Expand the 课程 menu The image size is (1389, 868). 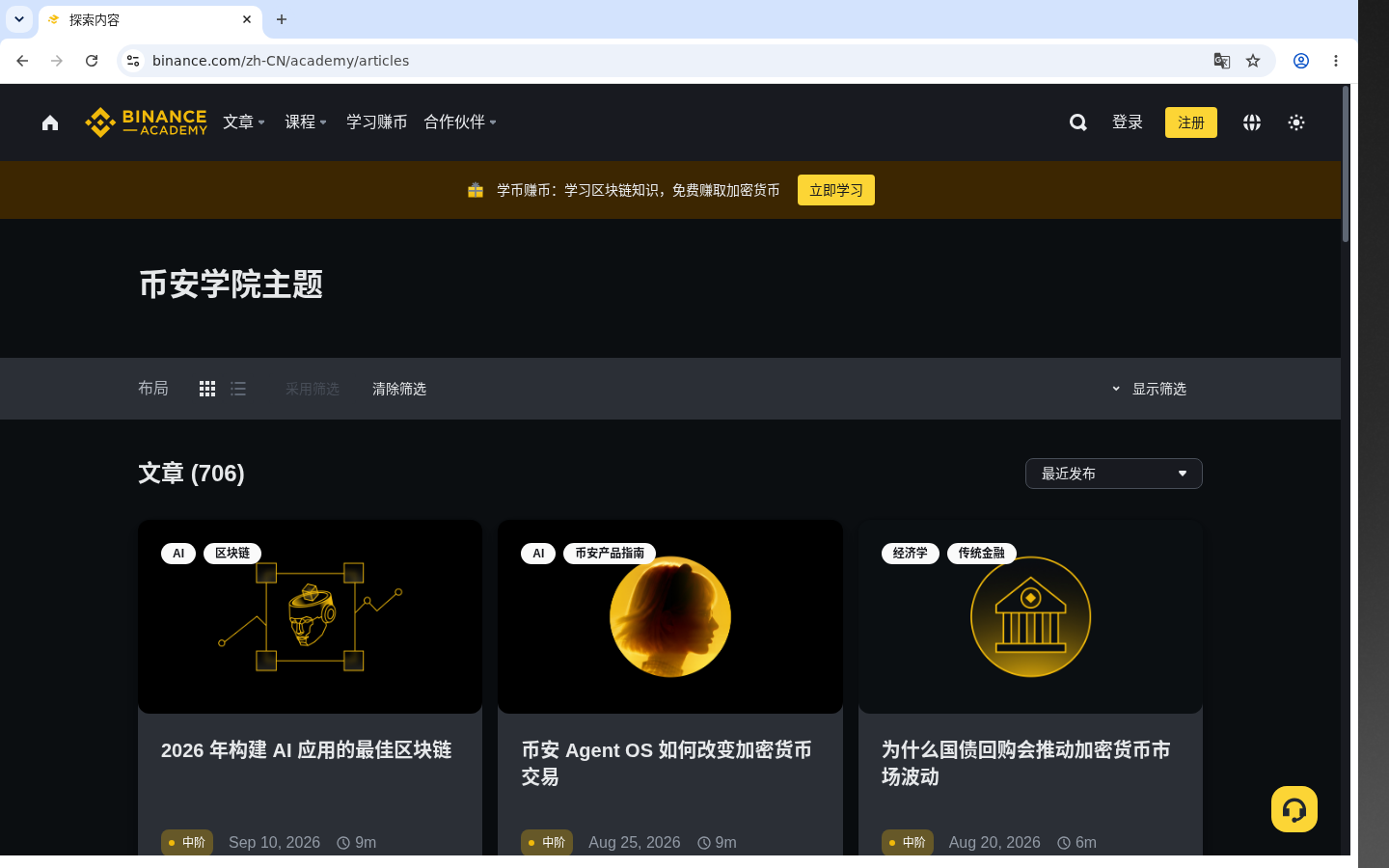(306, 122)
